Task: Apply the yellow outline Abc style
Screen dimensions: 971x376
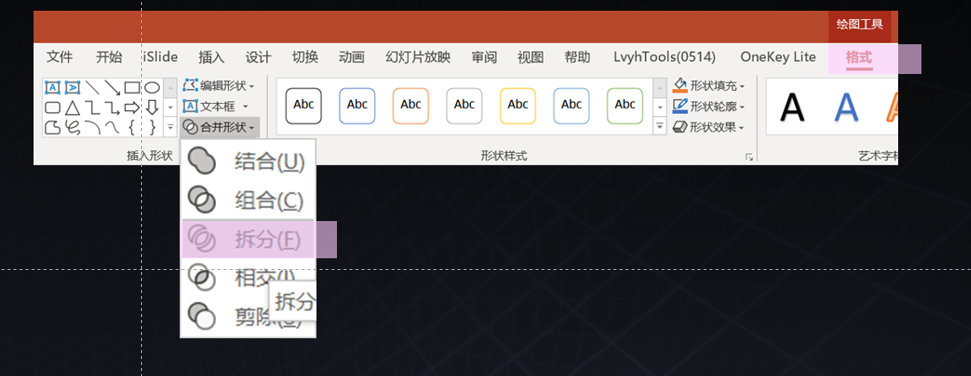Action: tap(518, 106)
